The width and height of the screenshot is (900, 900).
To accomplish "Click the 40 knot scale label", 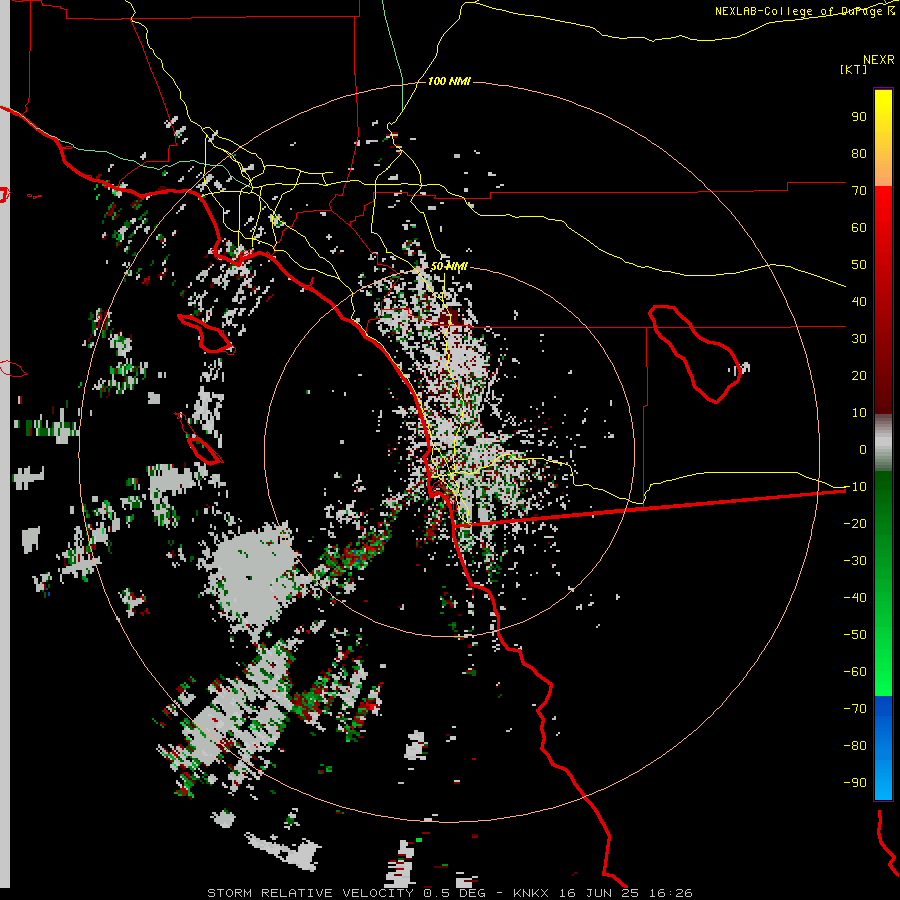I will point(859,301).
